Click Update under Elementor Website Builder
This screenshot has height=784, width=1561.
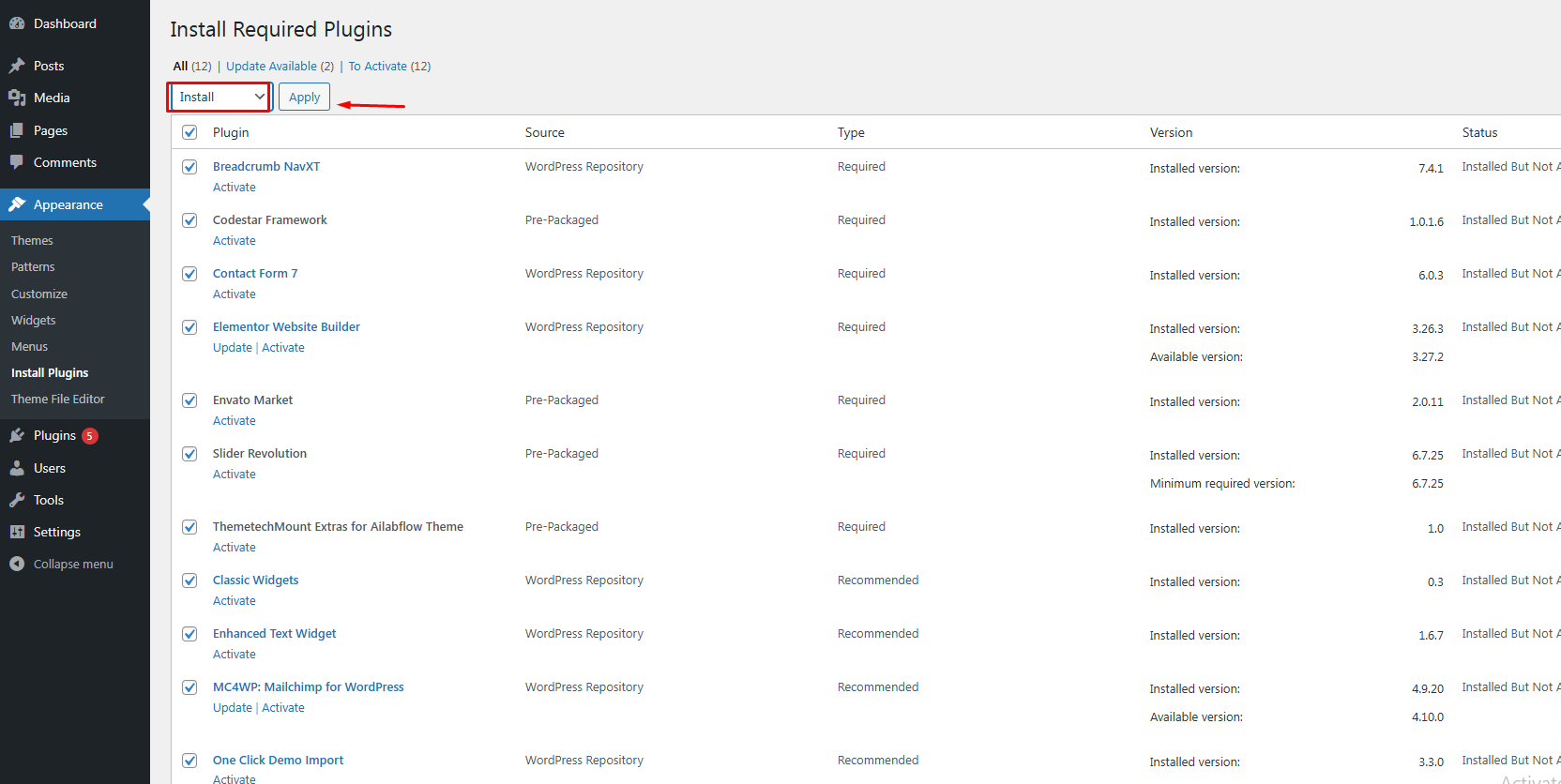[x=233, y=347]
